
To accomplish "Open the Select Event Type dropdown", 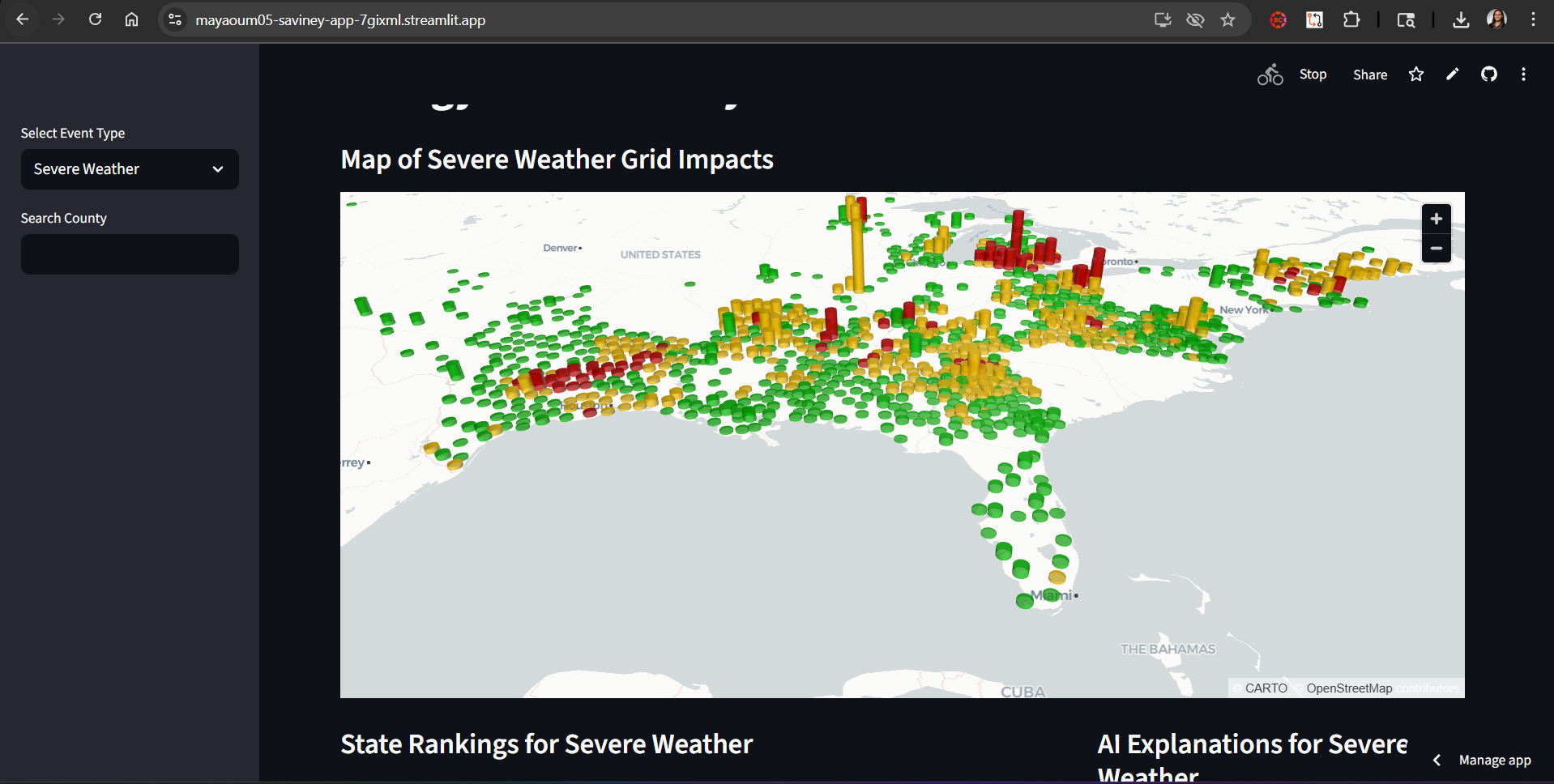I will click(130, 169).
